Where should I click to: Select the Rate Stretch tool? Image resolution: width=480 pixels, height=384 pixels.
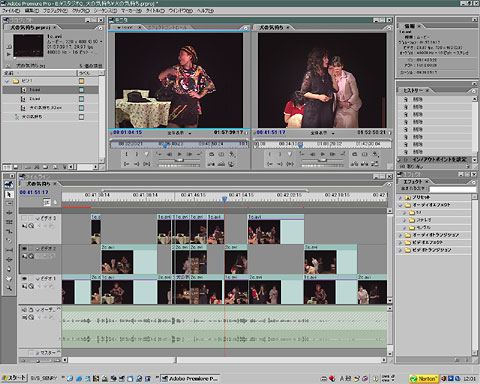coord(9,231)
